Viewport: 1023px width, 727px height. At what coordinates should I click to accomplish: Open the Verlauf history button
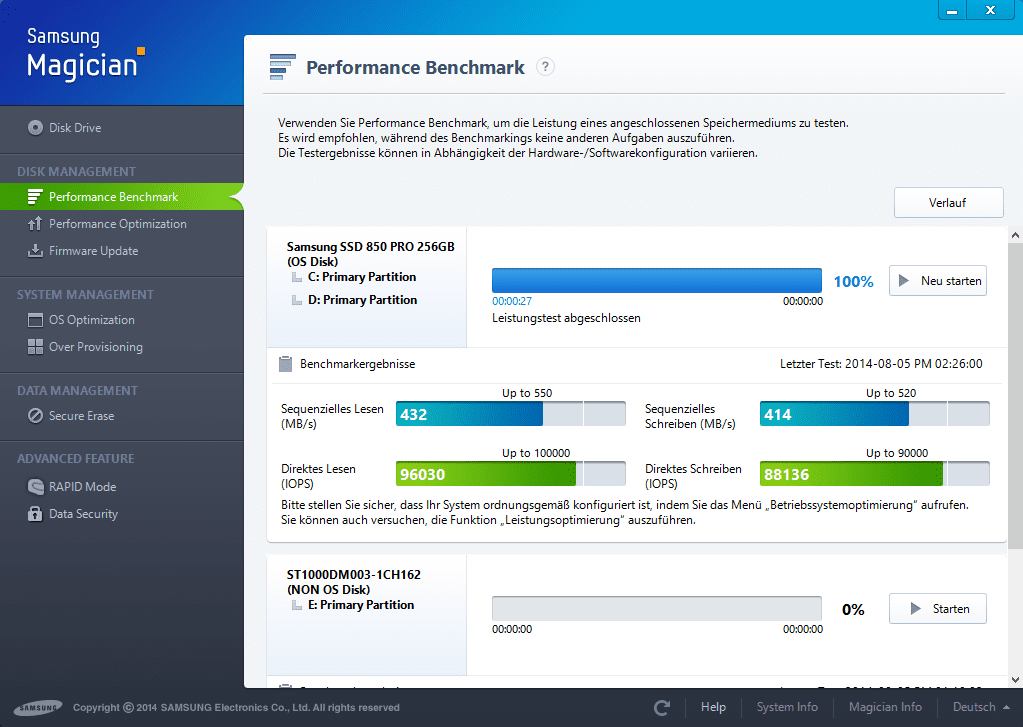[948, 203]
